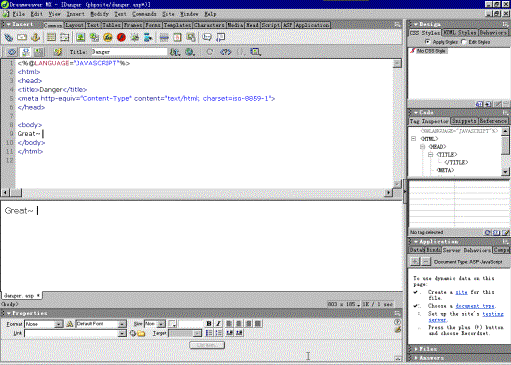Open the Modify menu
This screenshot has width=511, height=365.
tap(99, 14)
